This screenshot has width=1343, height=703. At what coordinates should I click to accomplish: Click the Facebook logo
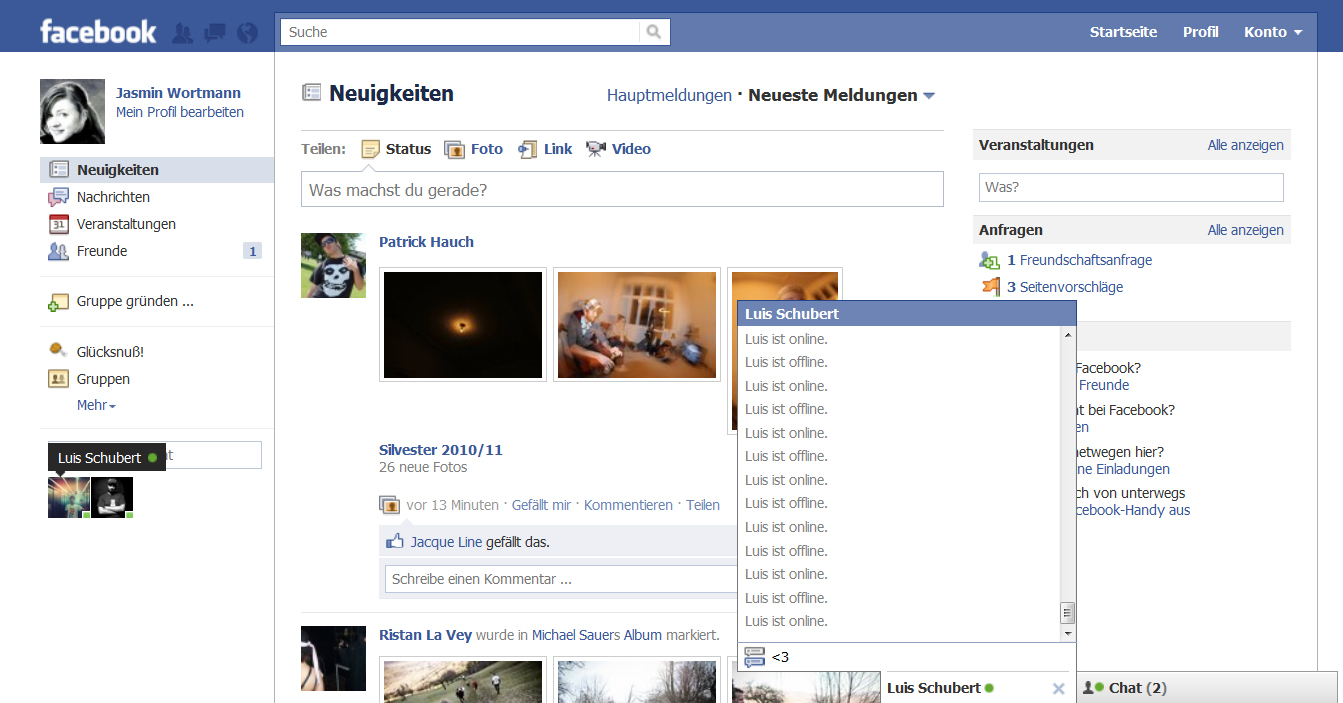pos(98,32)
